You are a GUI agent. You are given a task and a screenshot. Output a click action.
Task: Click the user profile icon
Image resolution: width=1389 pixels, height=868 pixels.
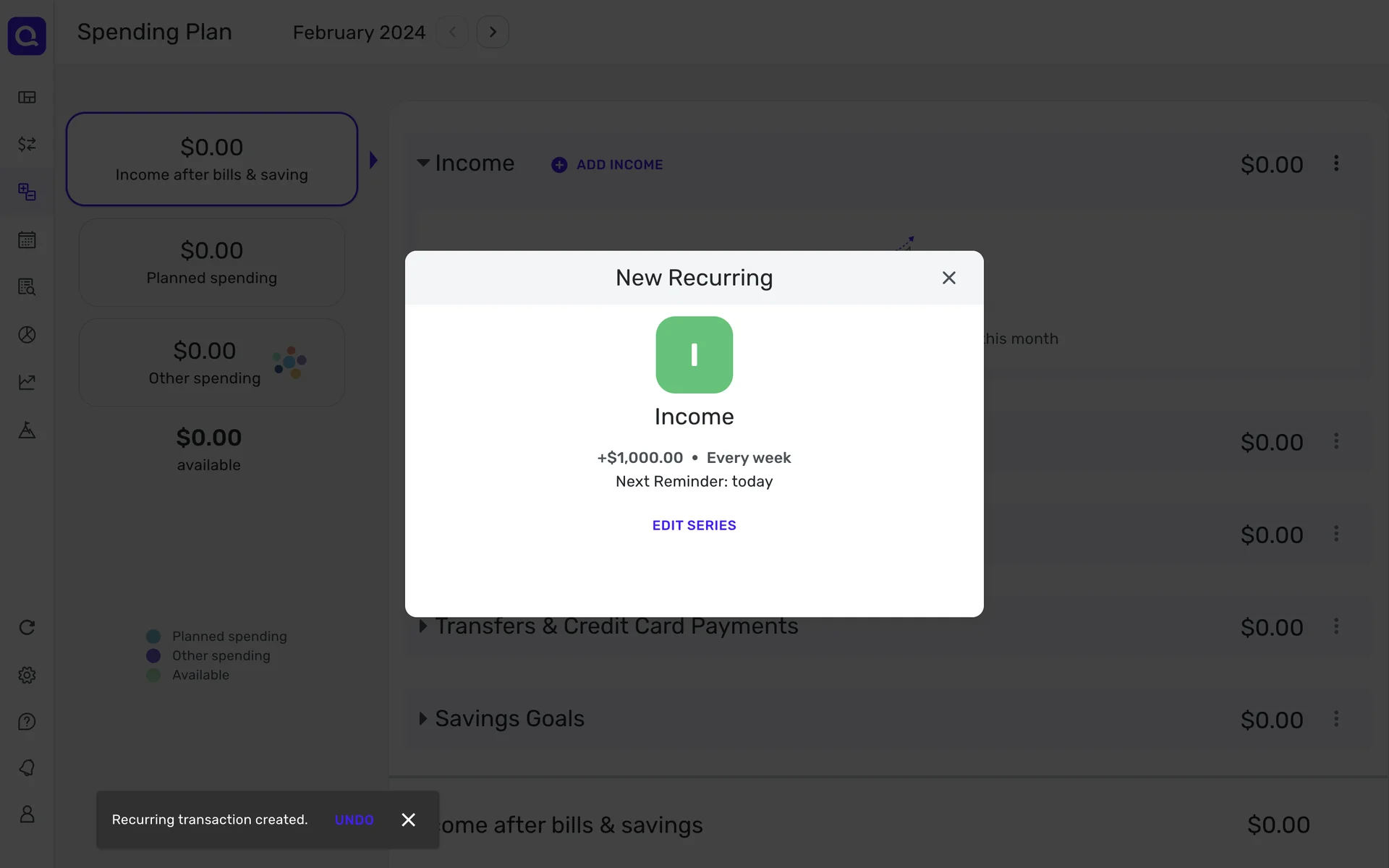(27, 814)
